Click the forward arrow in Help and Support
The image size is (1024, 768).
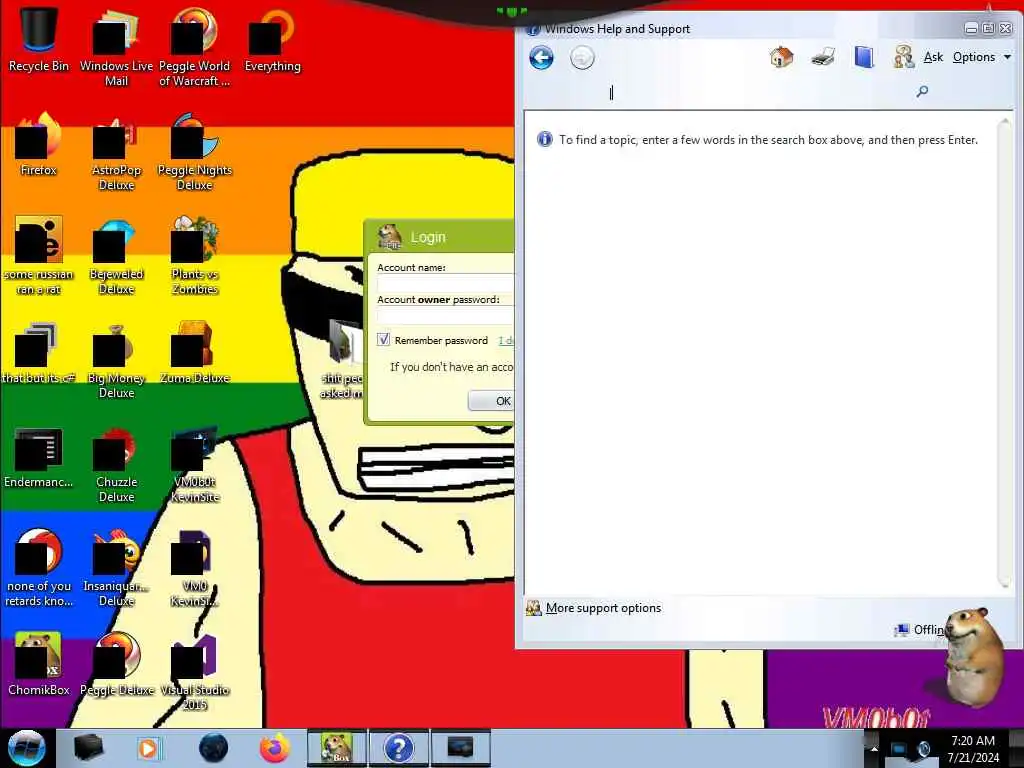582,57
